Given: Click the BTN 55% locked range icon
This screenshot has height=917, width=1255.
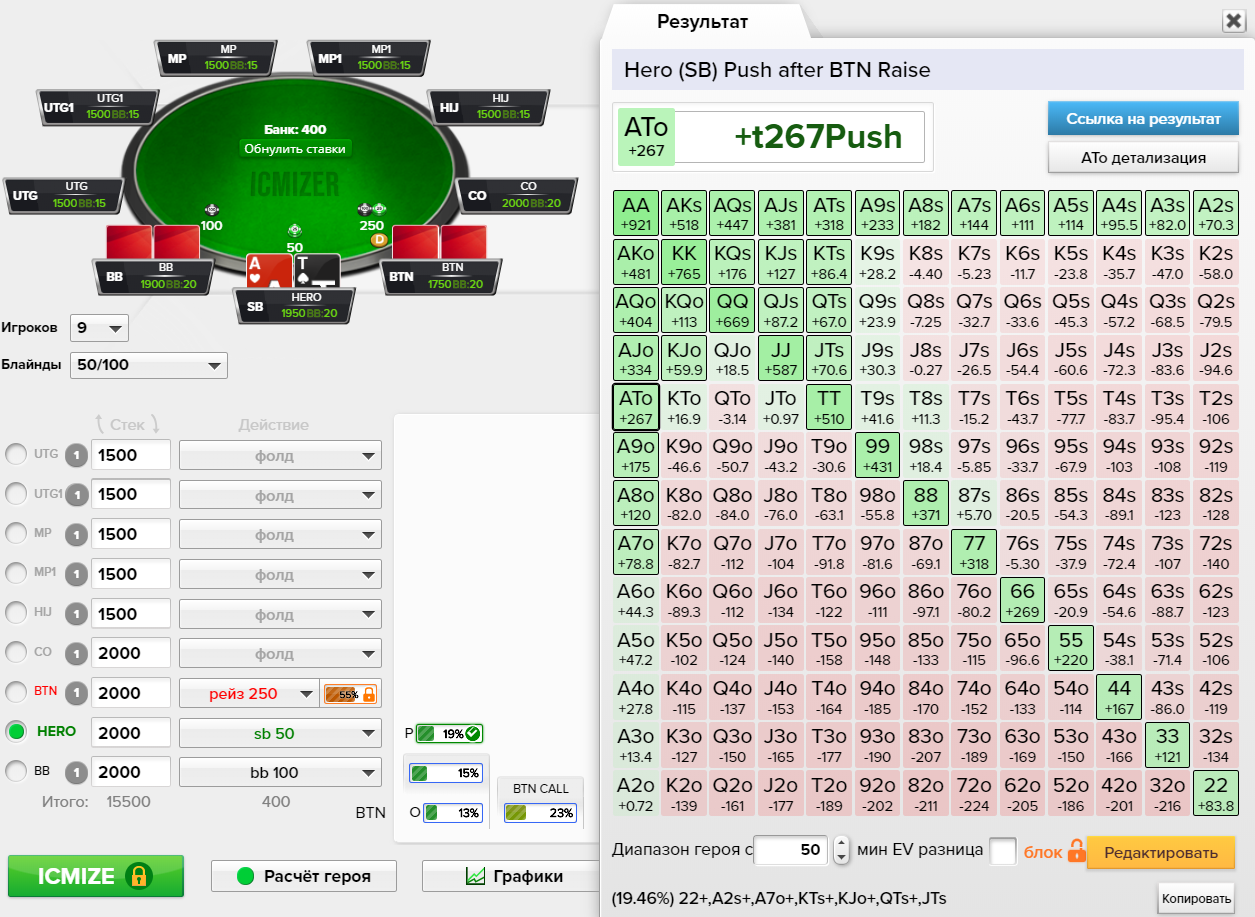Looking at the screenshot, I should pyautogui.click(x=349, y=694).
